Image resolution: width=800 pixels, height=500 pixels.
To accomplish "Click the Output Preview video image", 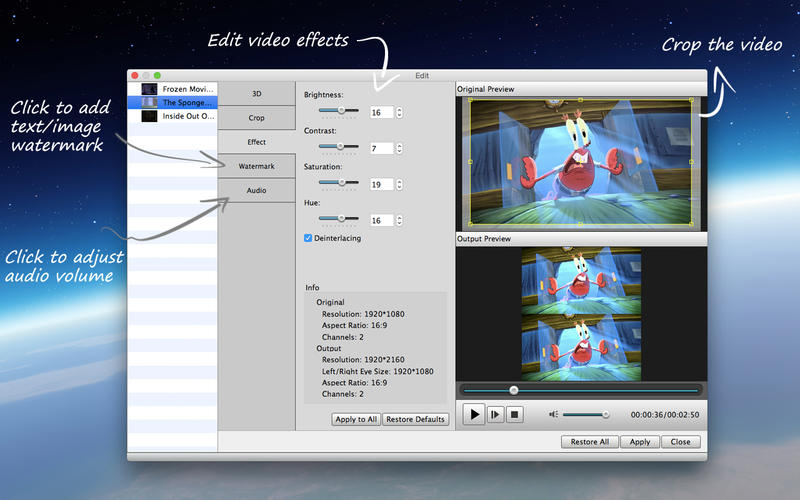I will pyautogui.click(x=581, y=314).
